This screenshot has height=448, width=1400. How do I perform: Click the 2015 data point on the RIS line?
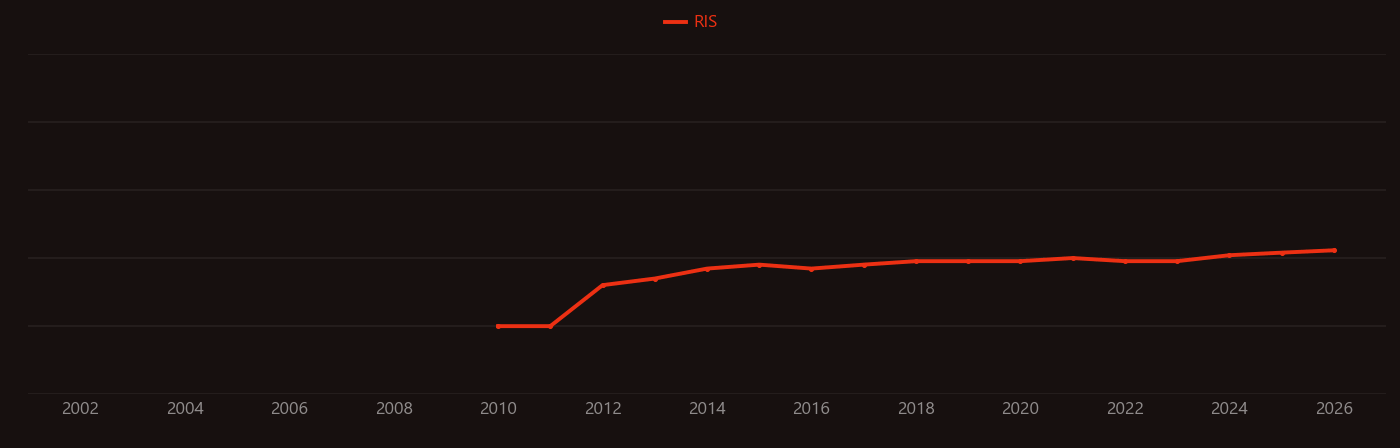[759, 265]
